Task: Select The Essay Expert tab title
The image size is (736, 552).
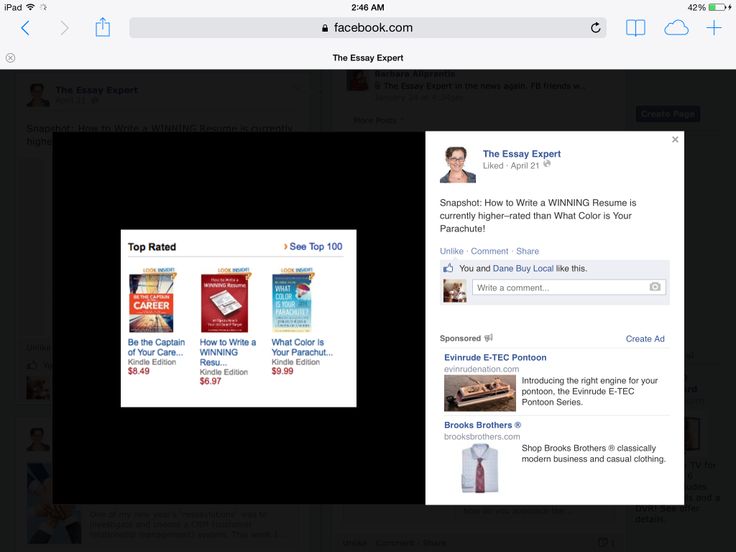Action: [x=368, y=58]
